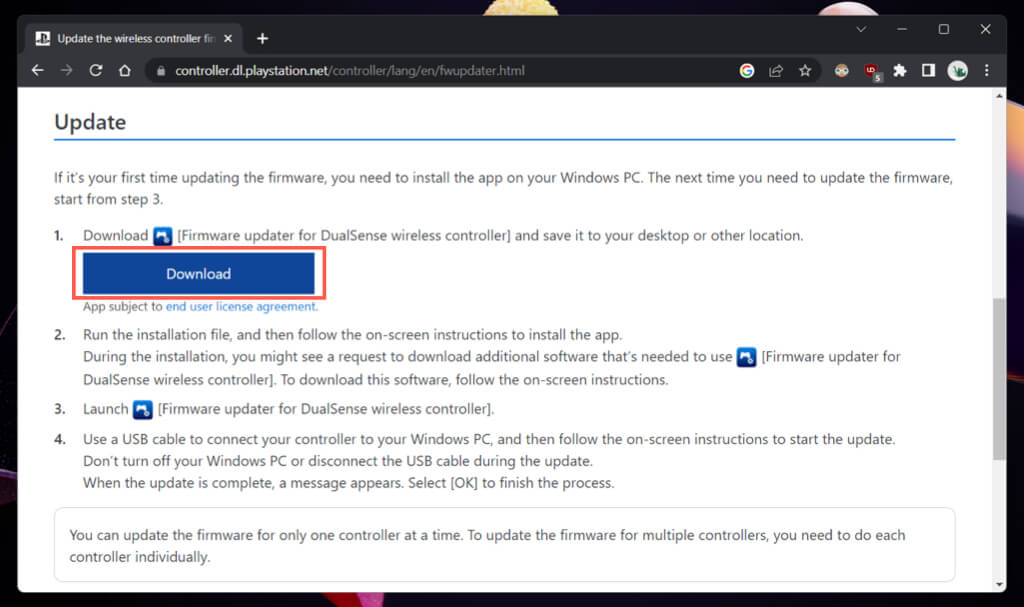Open the share page icon in the address bar
The width and height of the screenshot is (1024, 607).
click(x=775, y=71)
